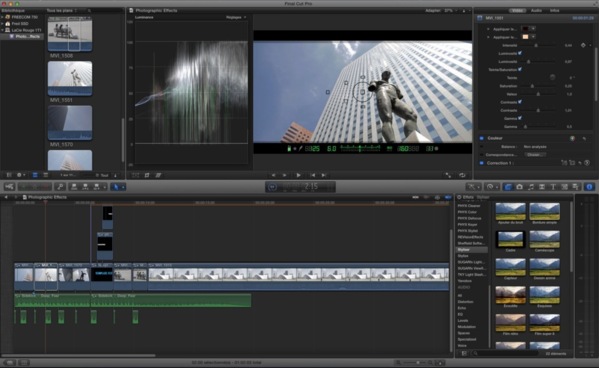
Task: Open the Generators browser icon
Action: (564, 186)
